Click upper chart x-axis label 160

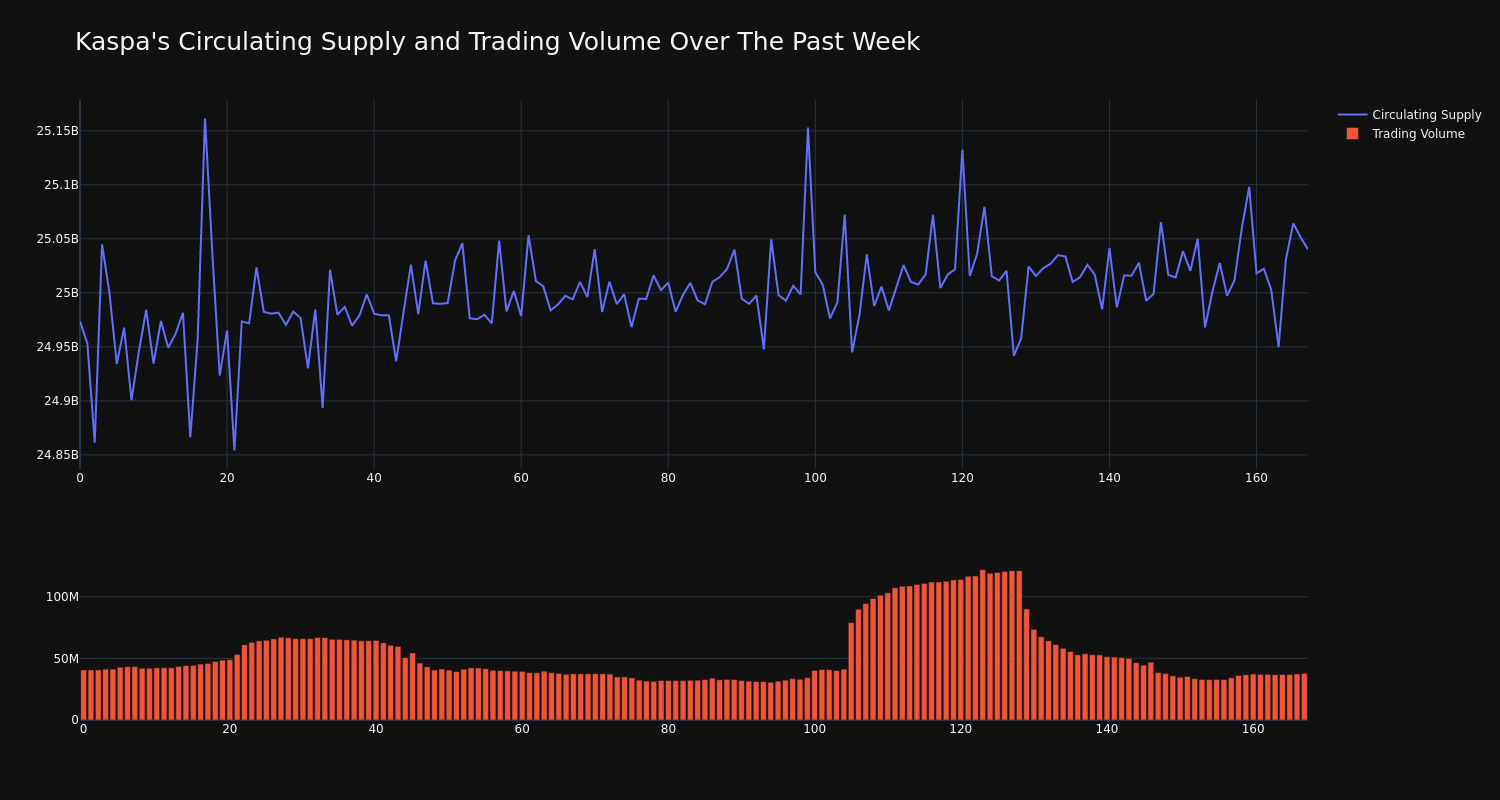pos(1256,478)
